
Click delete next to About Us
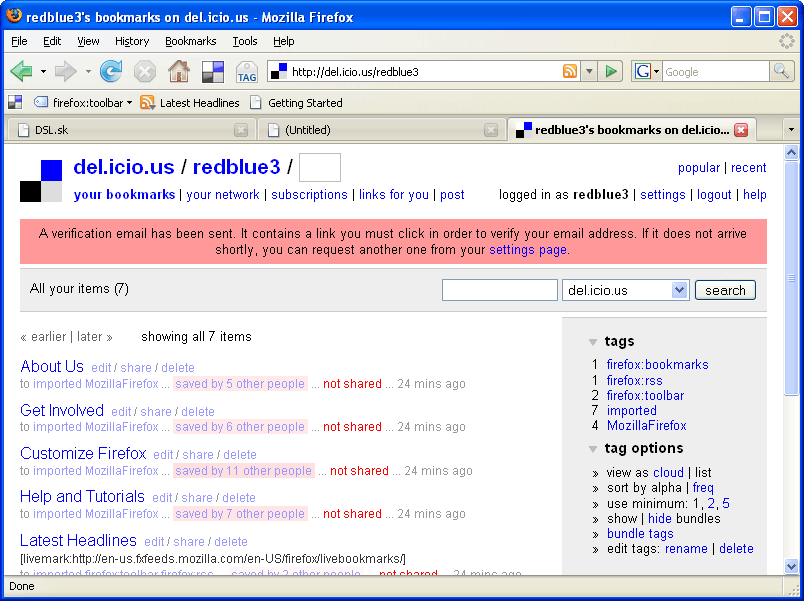178,368
